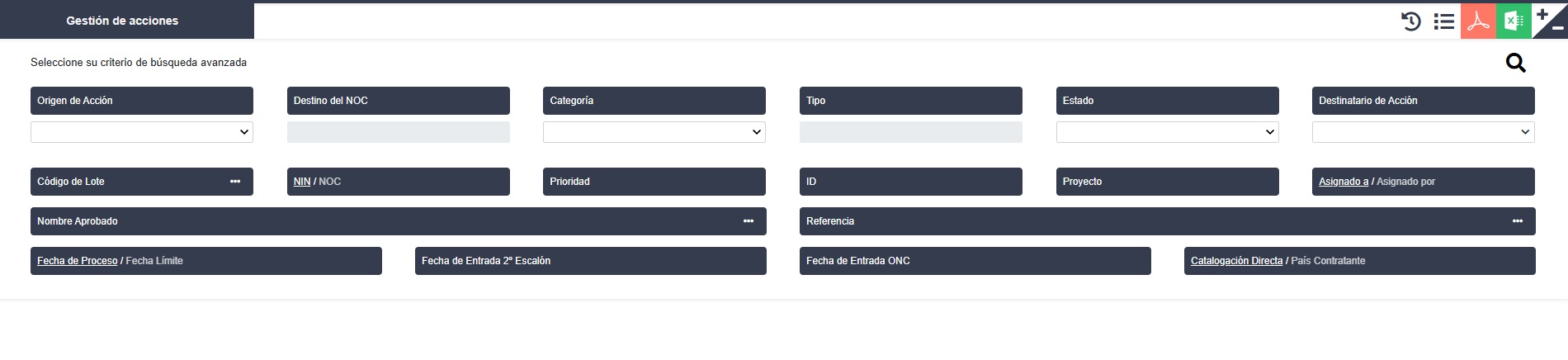Viewport: 1568px width, 360px height.
Task: Click the Proyecto header
Action: (x=1168, y=182)
